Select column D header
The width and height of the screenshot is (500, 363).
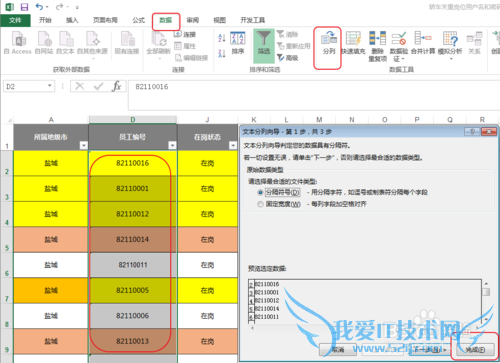[133, 120]
